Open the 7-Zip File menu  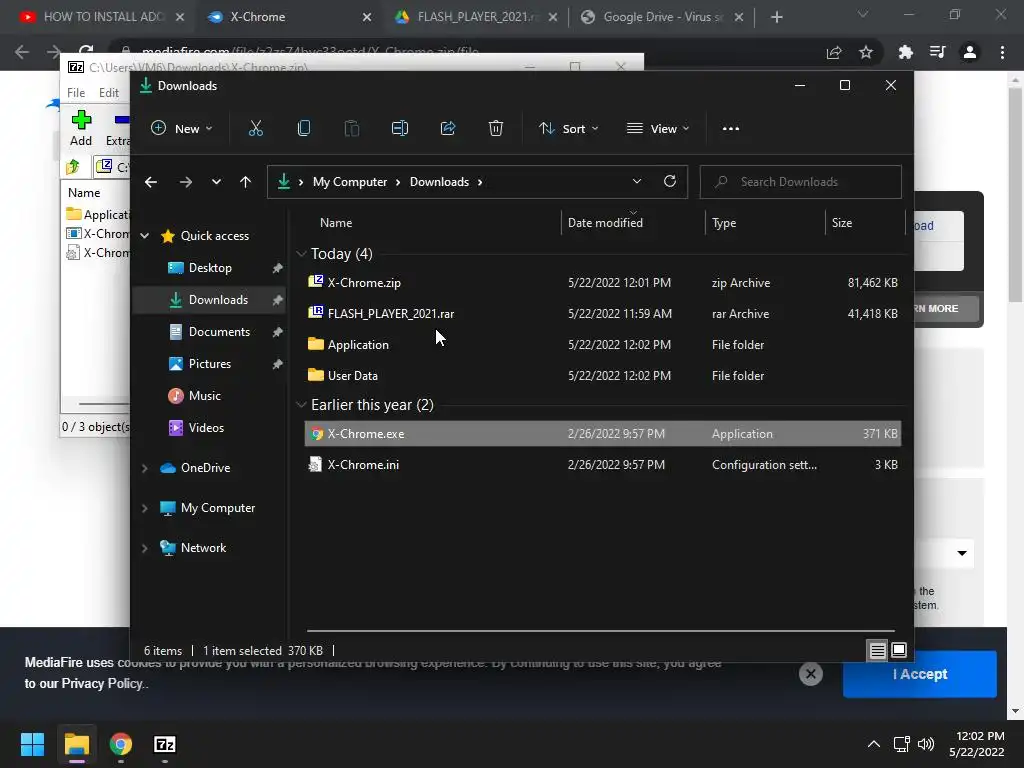76,93
